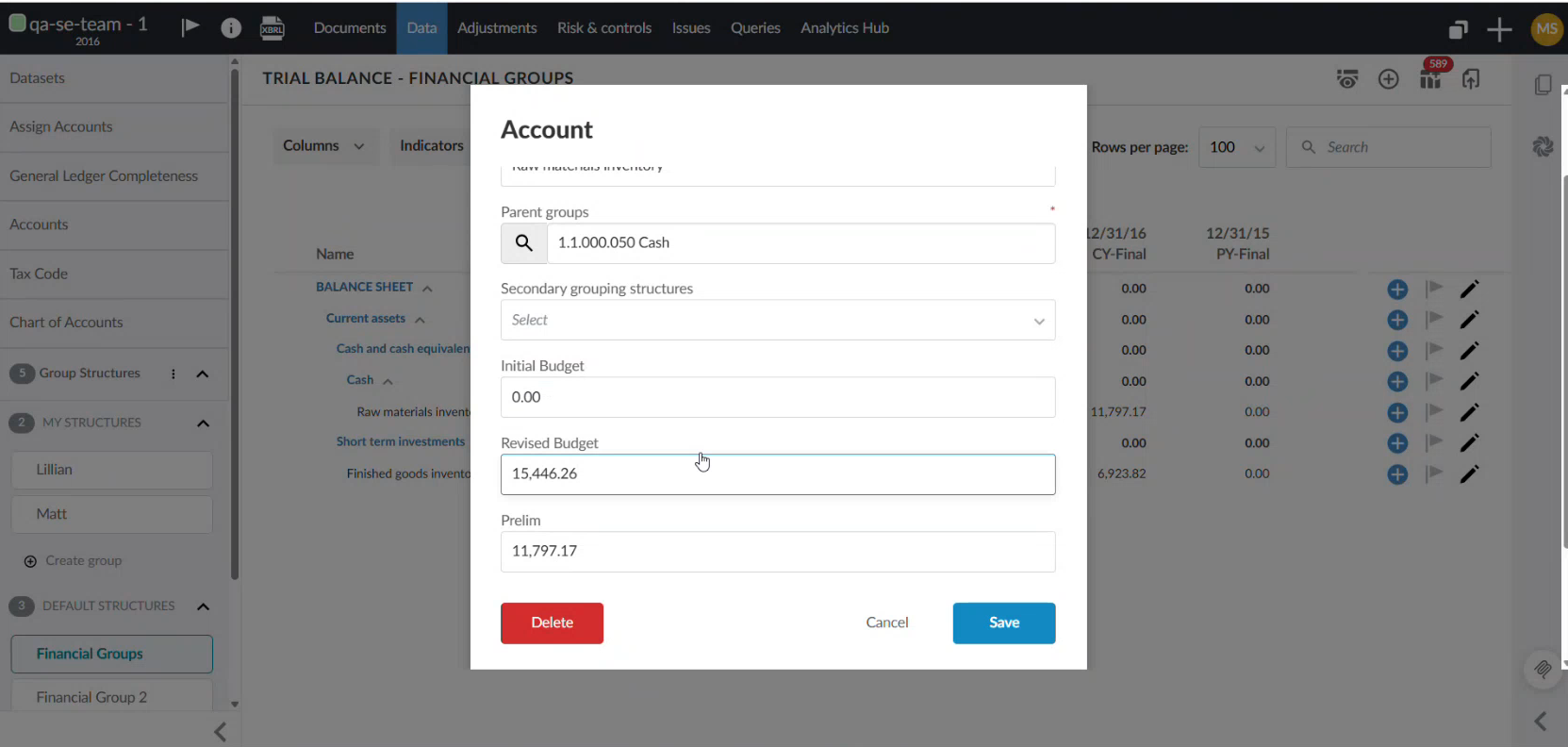Collapse Group Structures section
The image size is (1568, 747).
202,373
